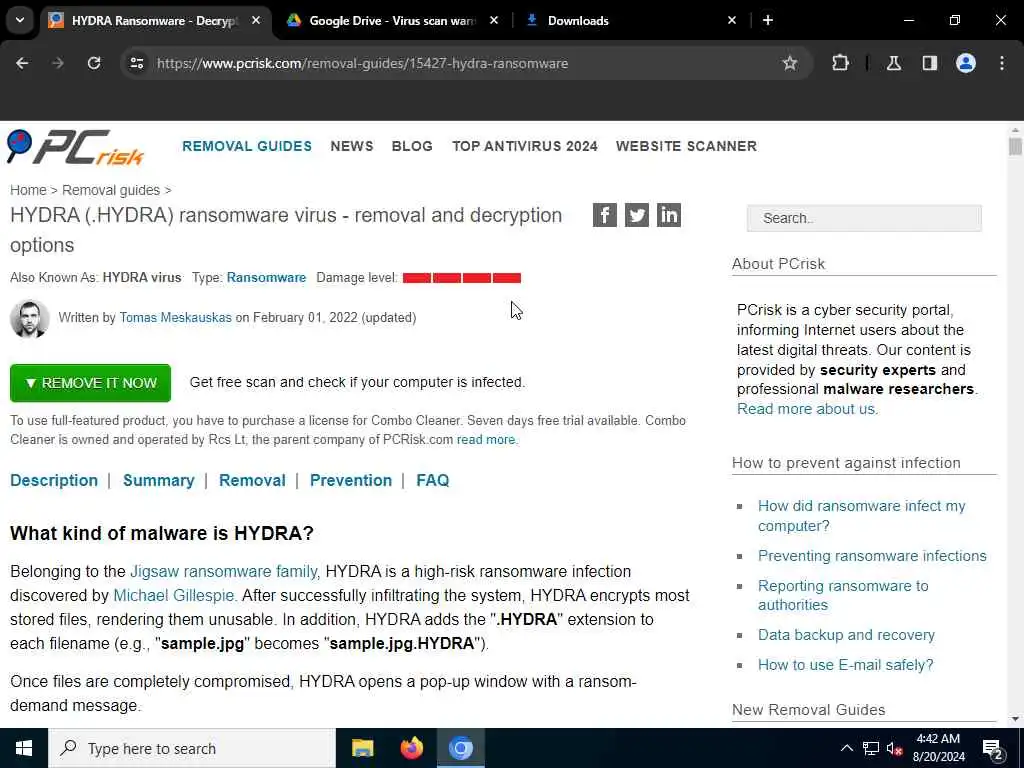
Task: Open a new tab with plus button
Action: [768, 20]
